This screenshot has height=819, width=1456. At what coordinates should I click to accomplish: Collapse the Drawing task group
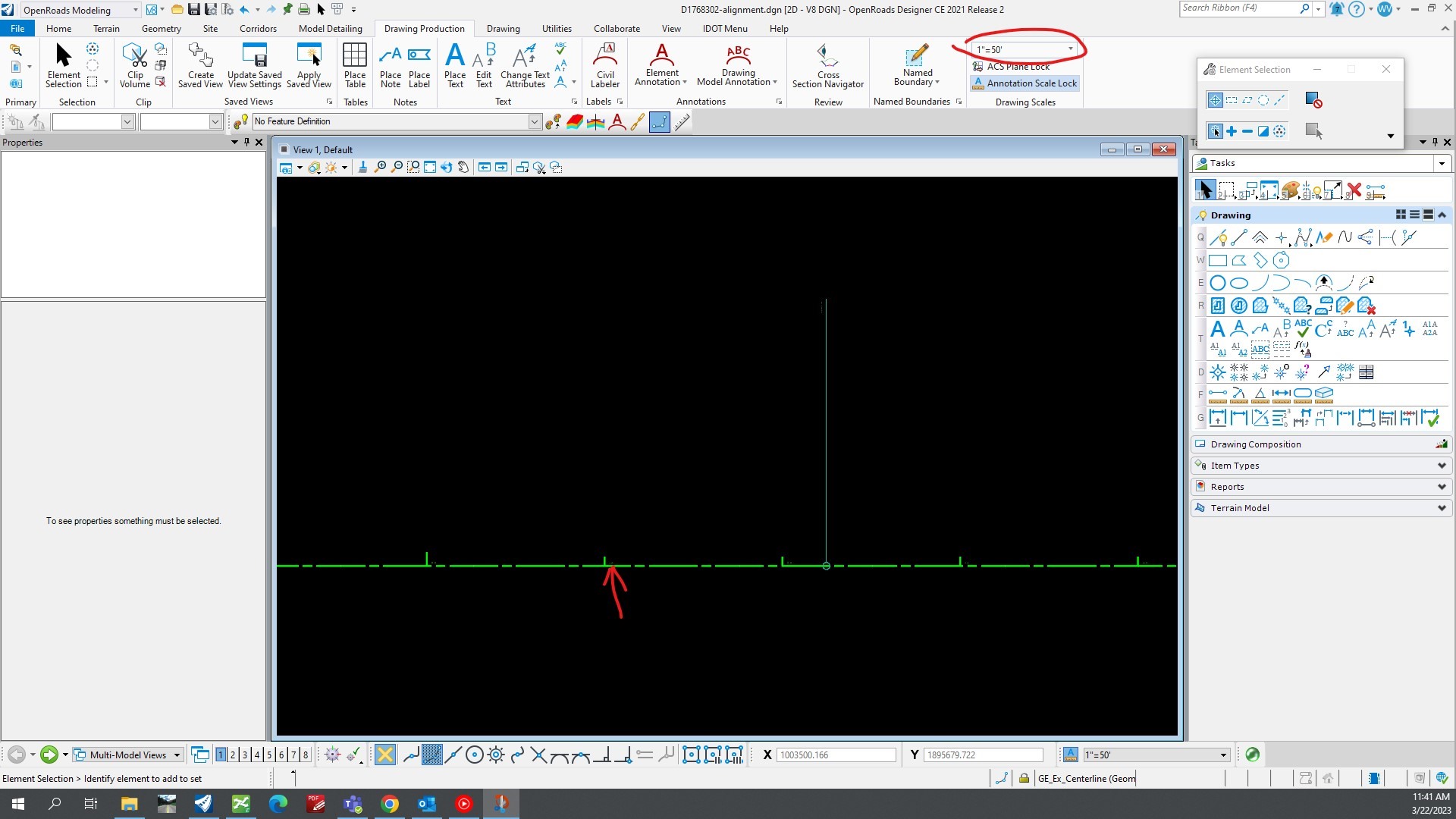1442,215
